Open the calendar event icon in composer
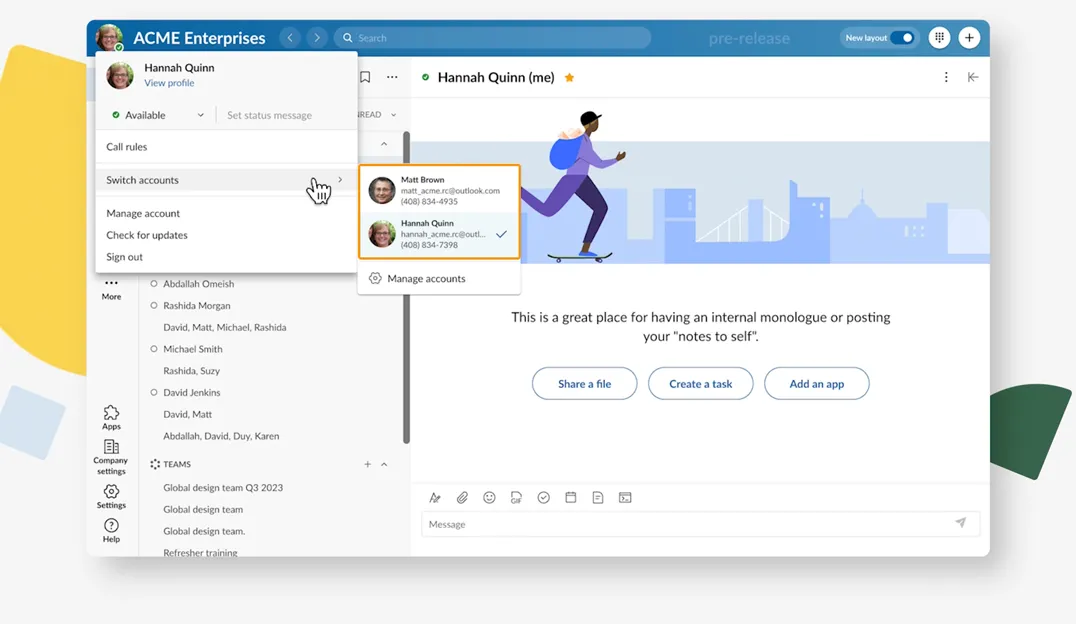 (x=571, y=497)
